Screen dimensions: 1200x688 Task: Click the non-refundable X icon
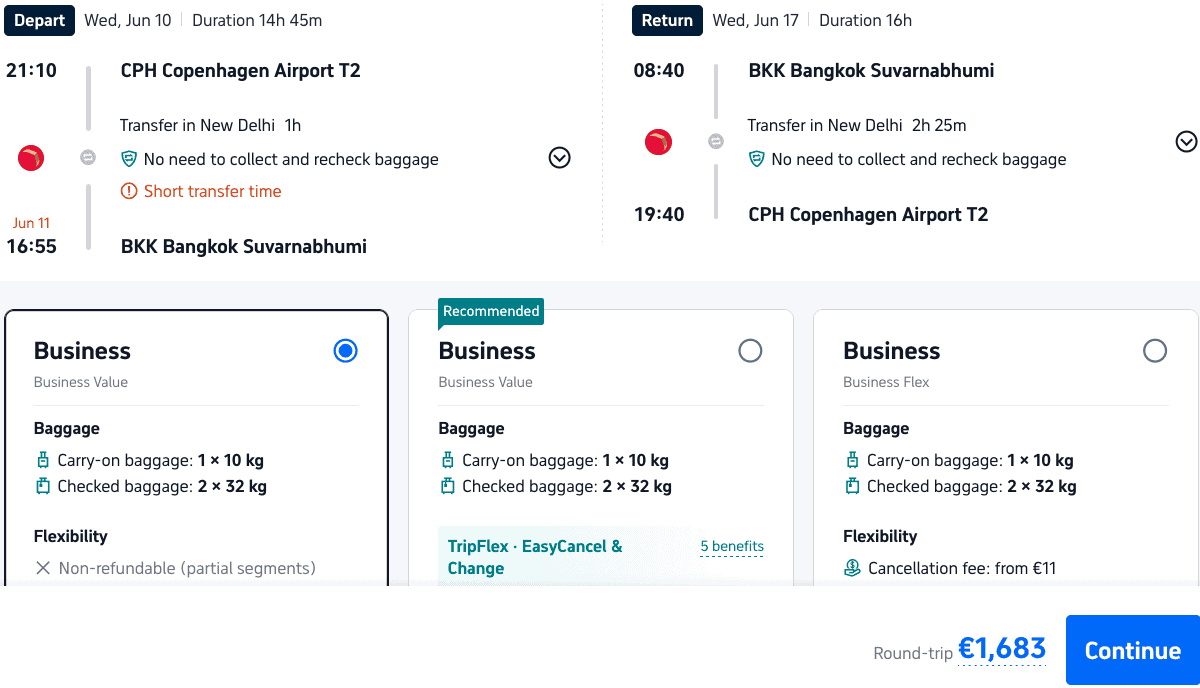click(x=43, y=568)
